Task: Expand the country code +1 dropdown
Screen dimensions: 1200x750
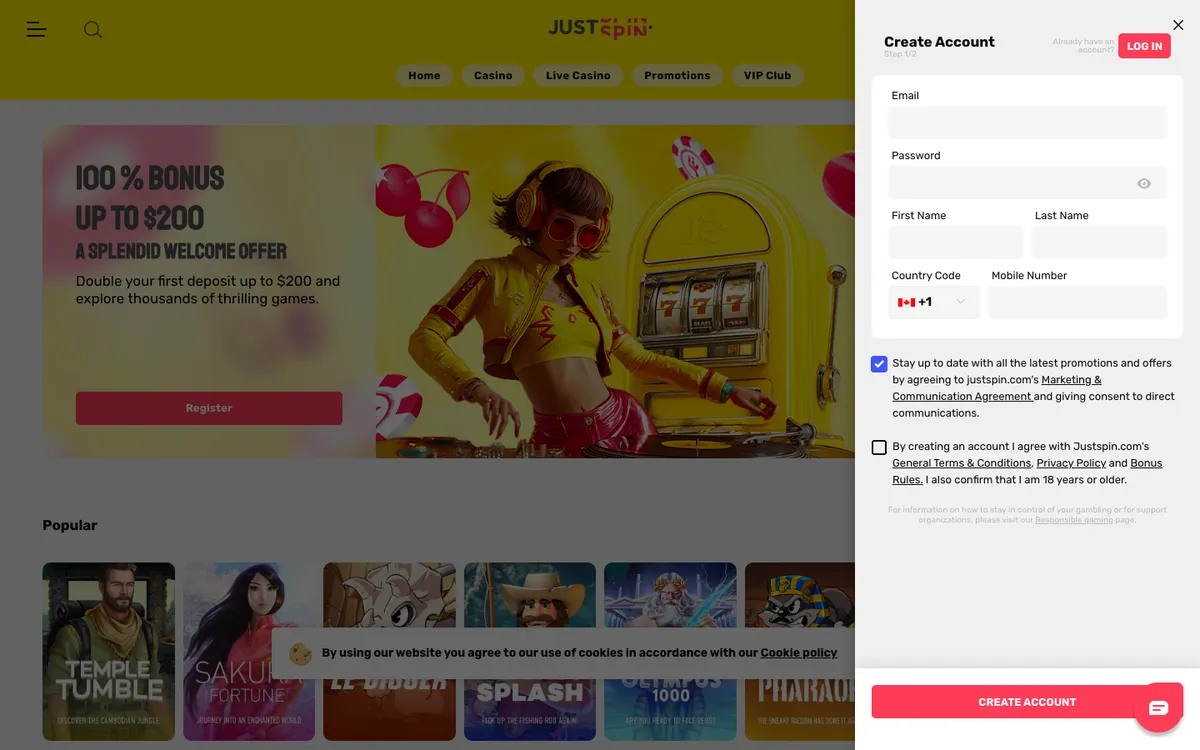Action: 934,302
